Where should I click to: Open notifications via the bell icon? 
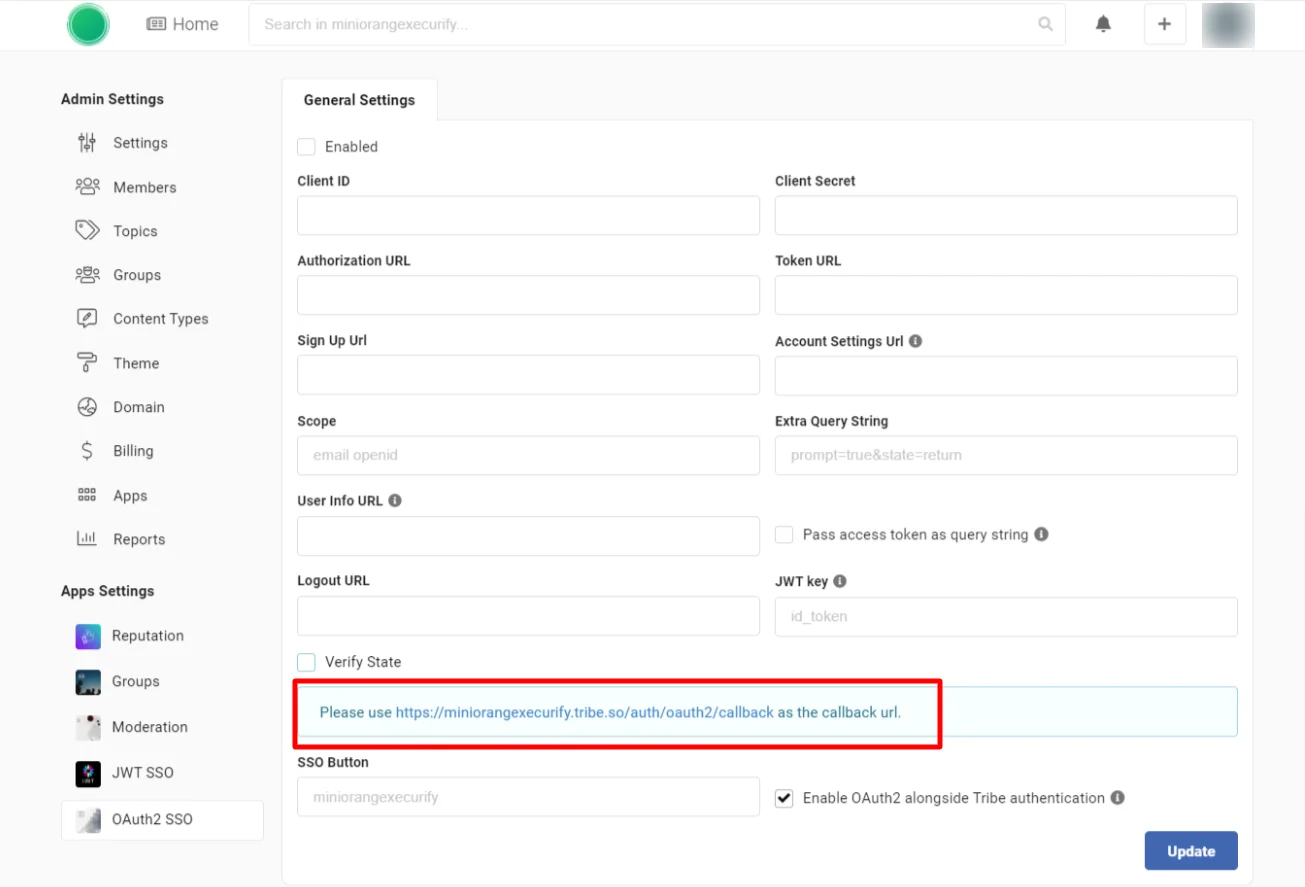pyautogui.click(x=1102, y=23)
